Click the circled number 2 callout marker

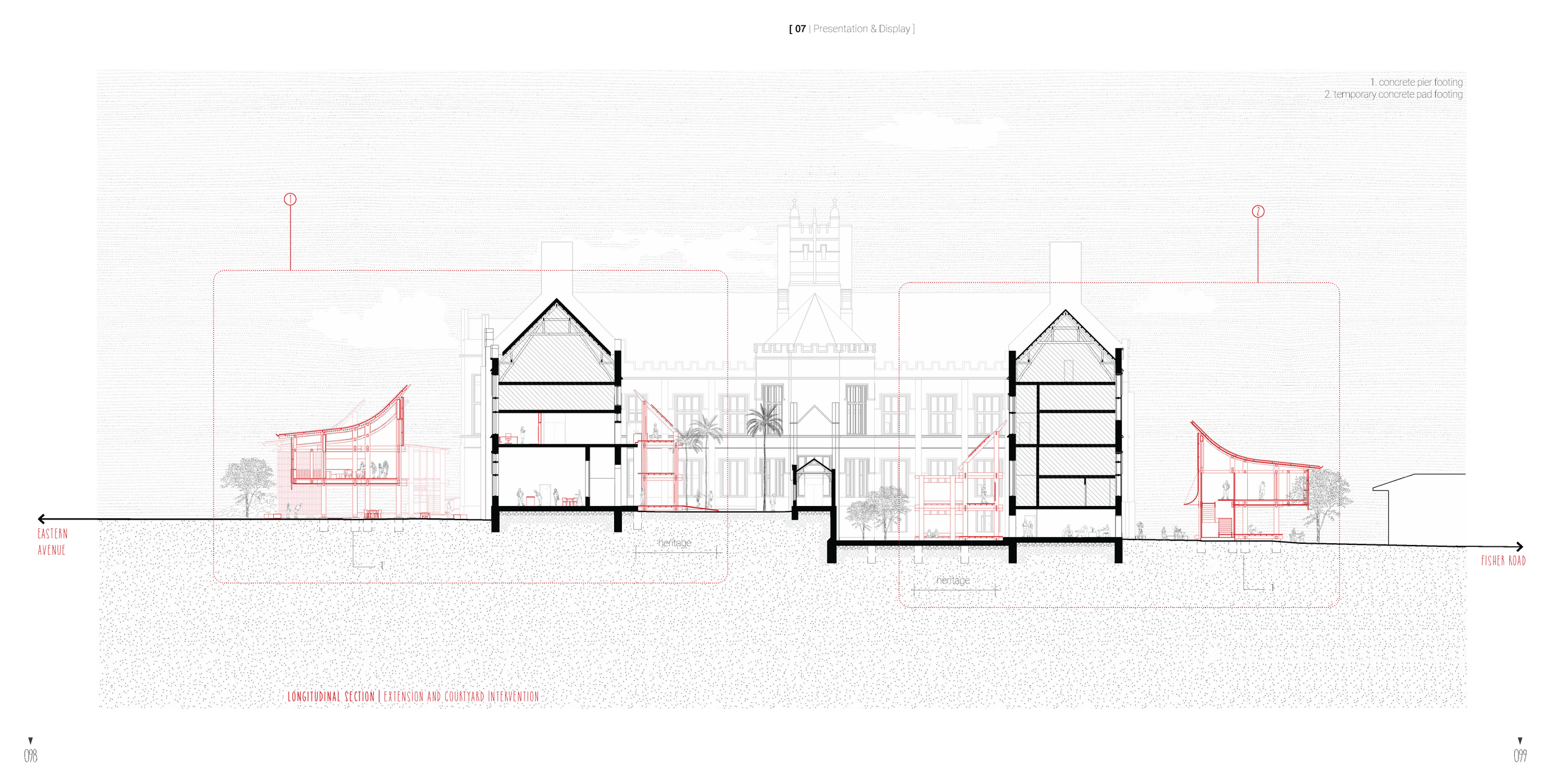click(x=1258, y=212)
